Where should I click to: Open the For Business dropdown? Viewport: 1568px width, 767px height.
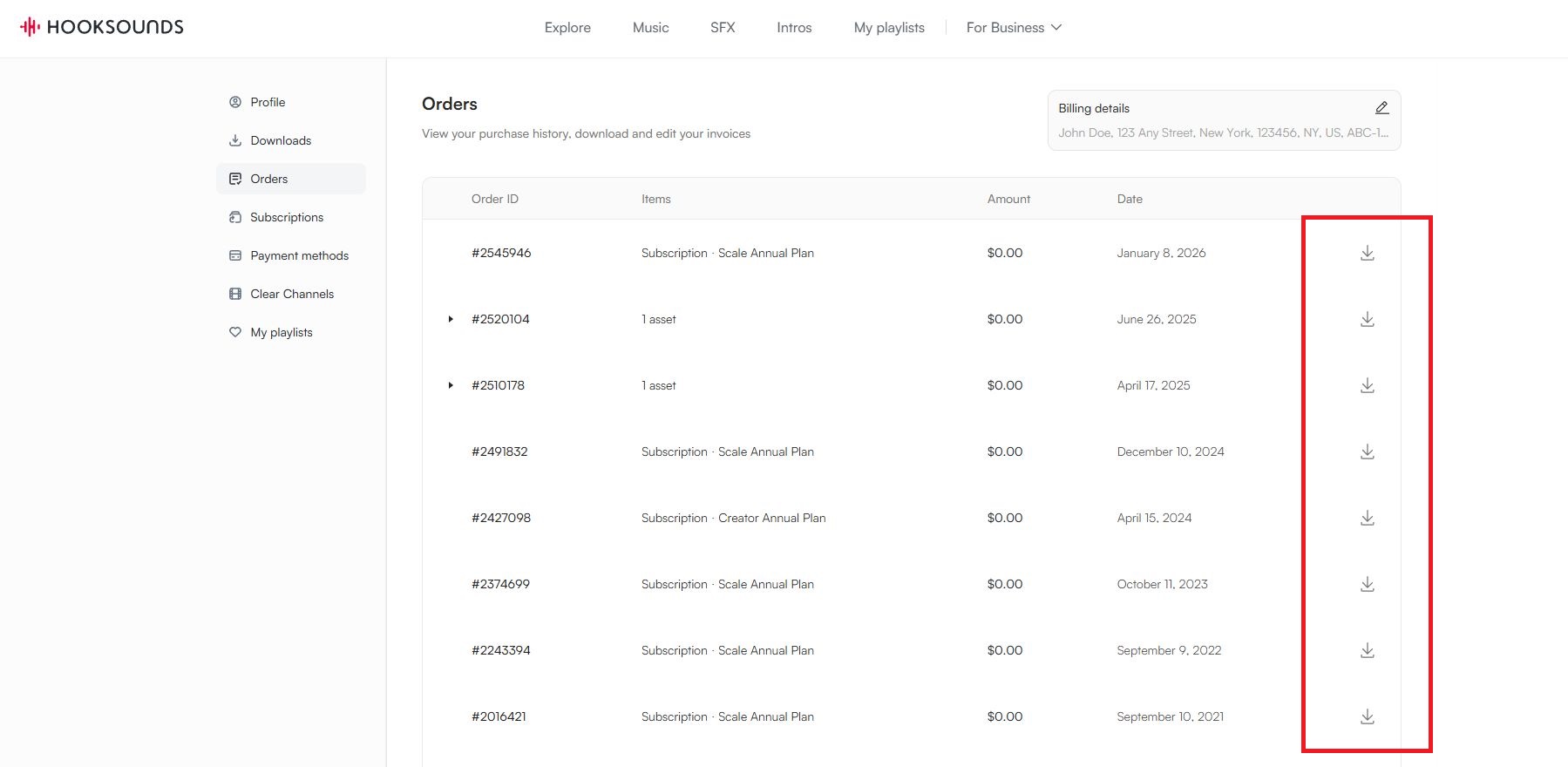click(x=1014, y=28)
